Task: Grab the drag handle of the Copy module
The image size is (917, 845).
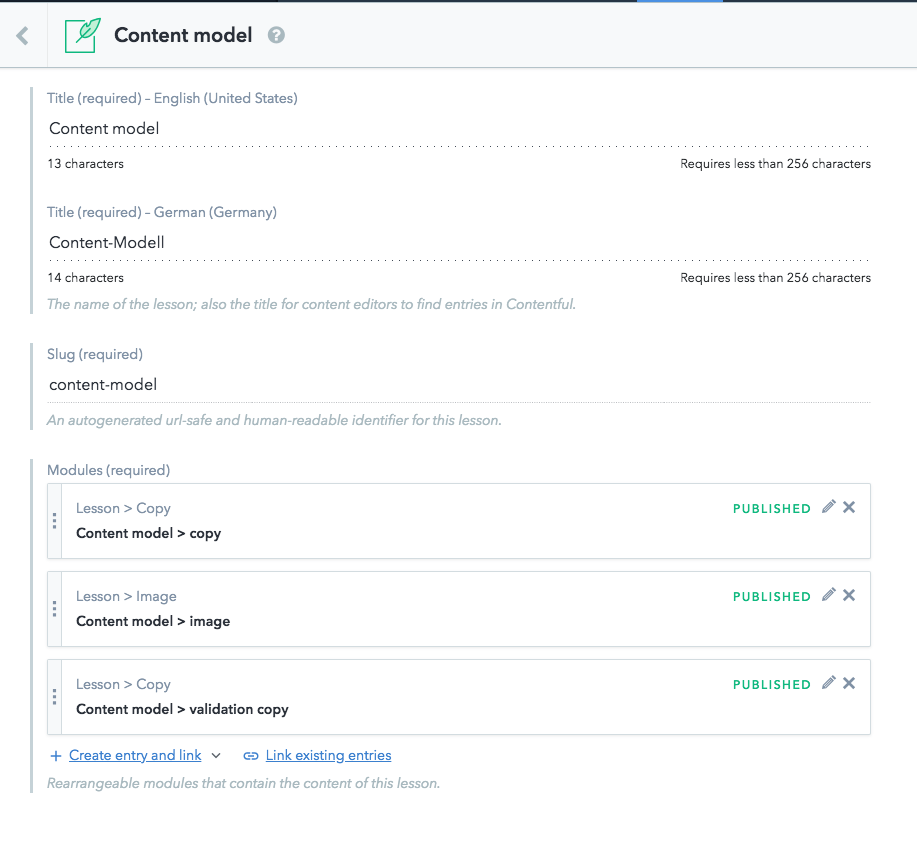Action: tap(55, 520)
